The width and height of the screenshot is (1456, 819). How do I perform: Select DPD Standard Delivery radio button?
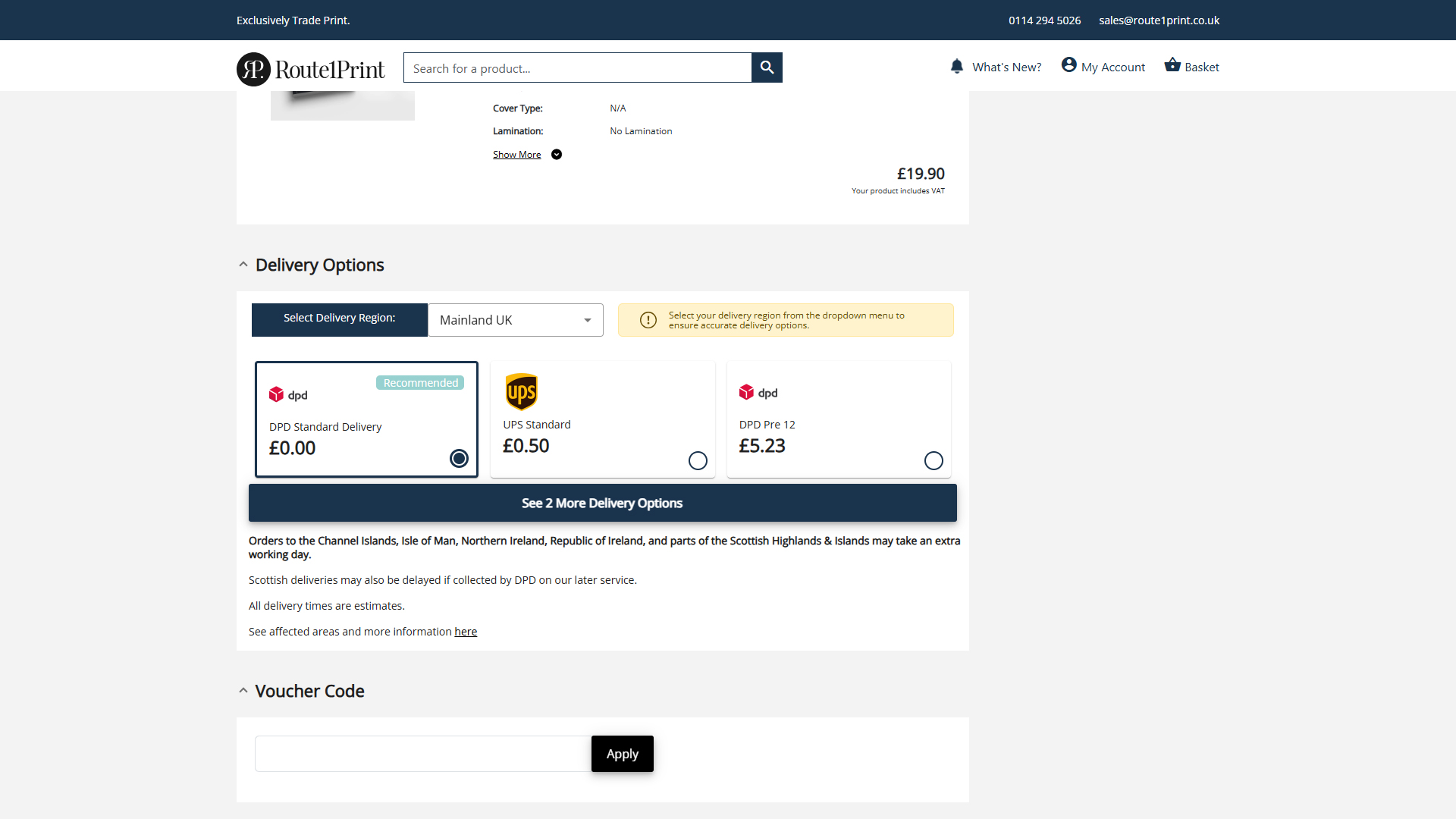459,458
